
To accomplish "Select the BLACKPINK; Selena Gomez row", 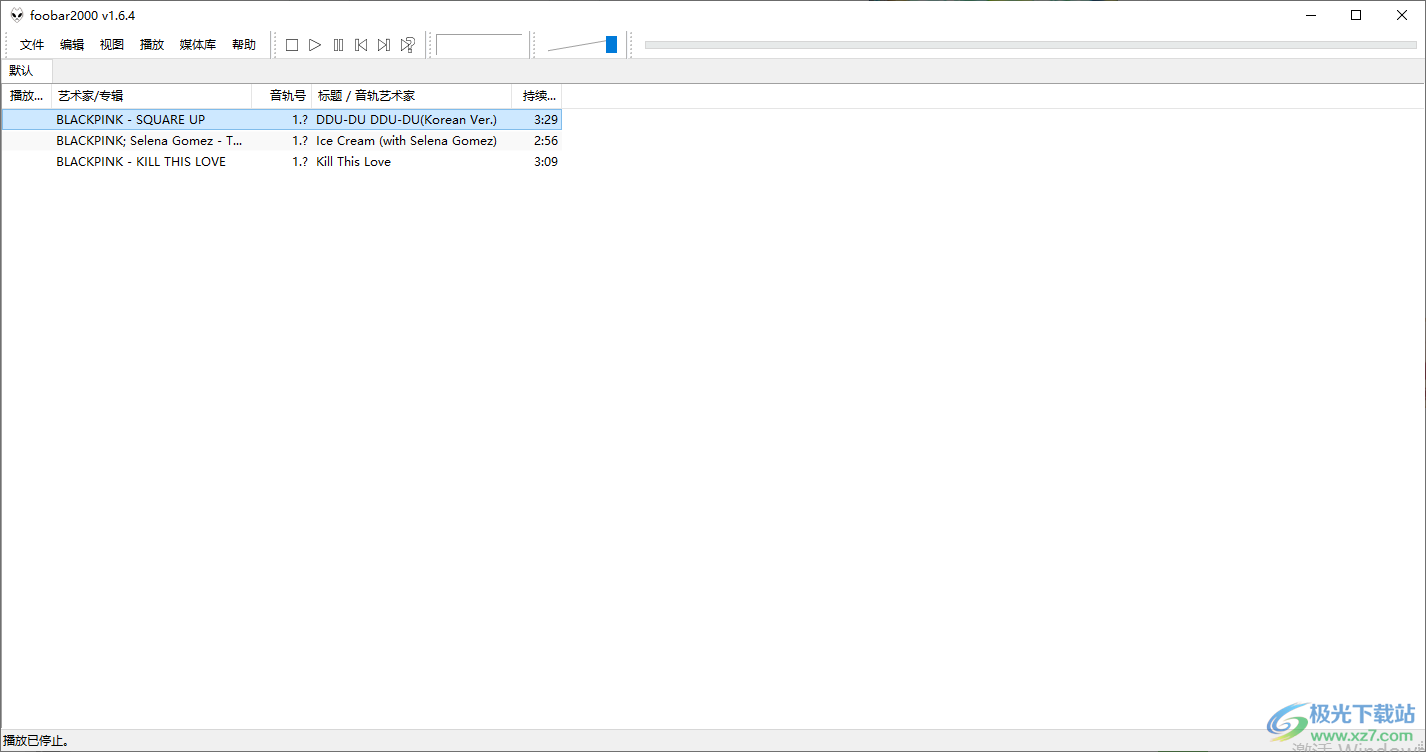I will [281, 141].
